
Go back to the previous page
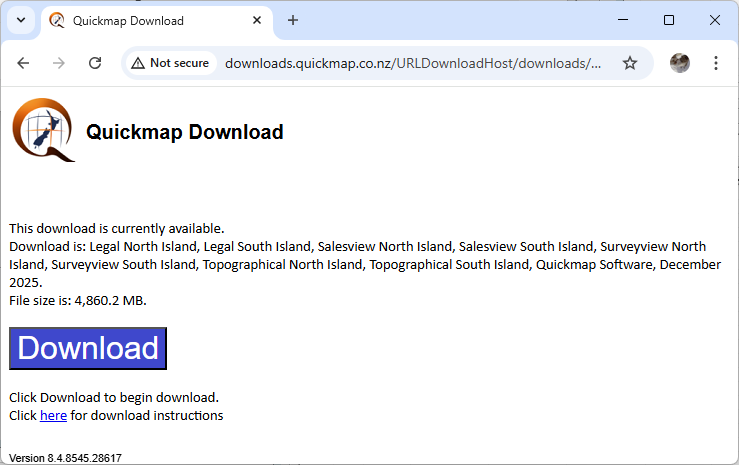(x=23, y=63)
